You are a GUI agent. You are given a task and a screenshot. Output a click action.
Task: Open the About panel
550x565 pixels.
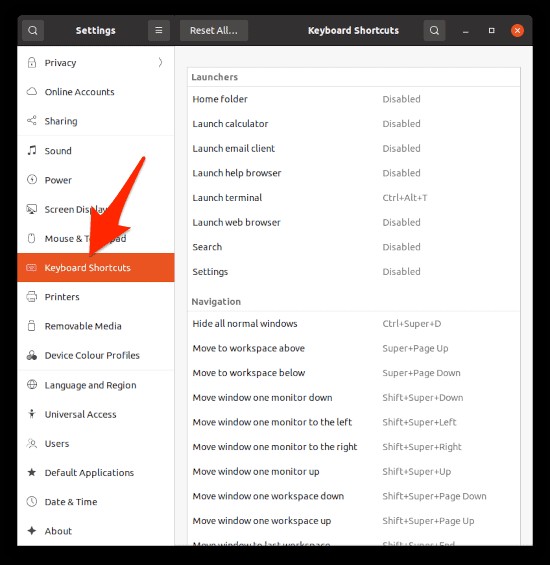(96, 531)
